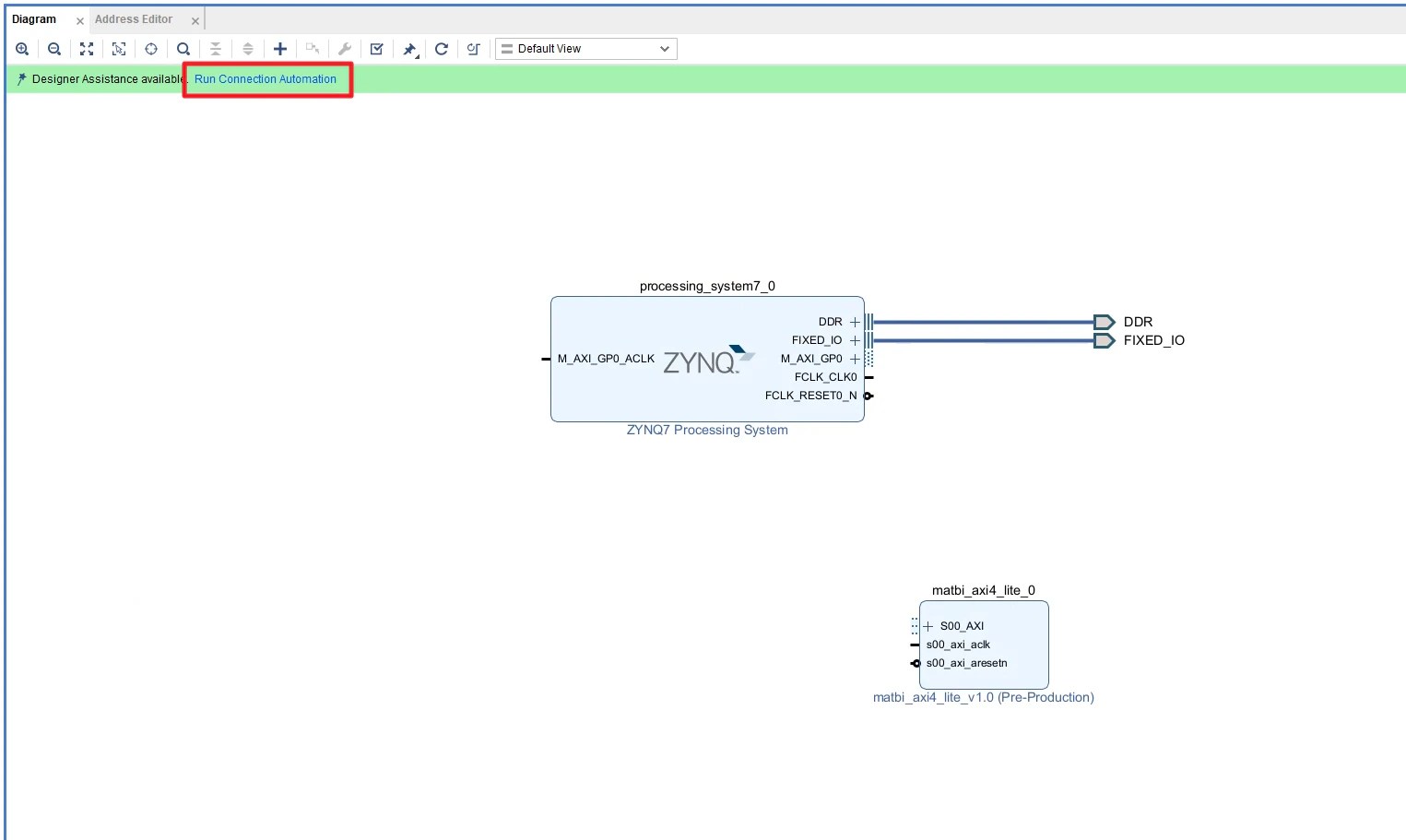1406x840 pixels.
Task: Click the Collapse All icon
Action: [216, 49]
